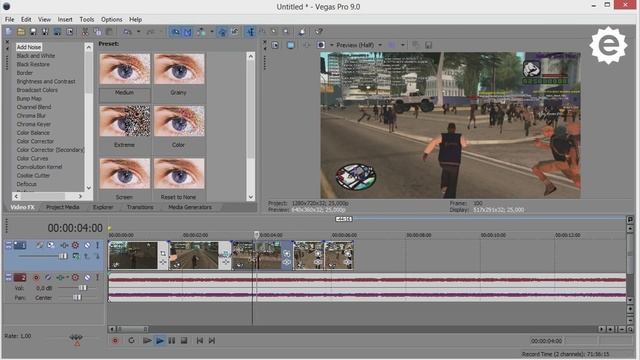Open audio track 2 automation settings dropdown

point(67,278)
